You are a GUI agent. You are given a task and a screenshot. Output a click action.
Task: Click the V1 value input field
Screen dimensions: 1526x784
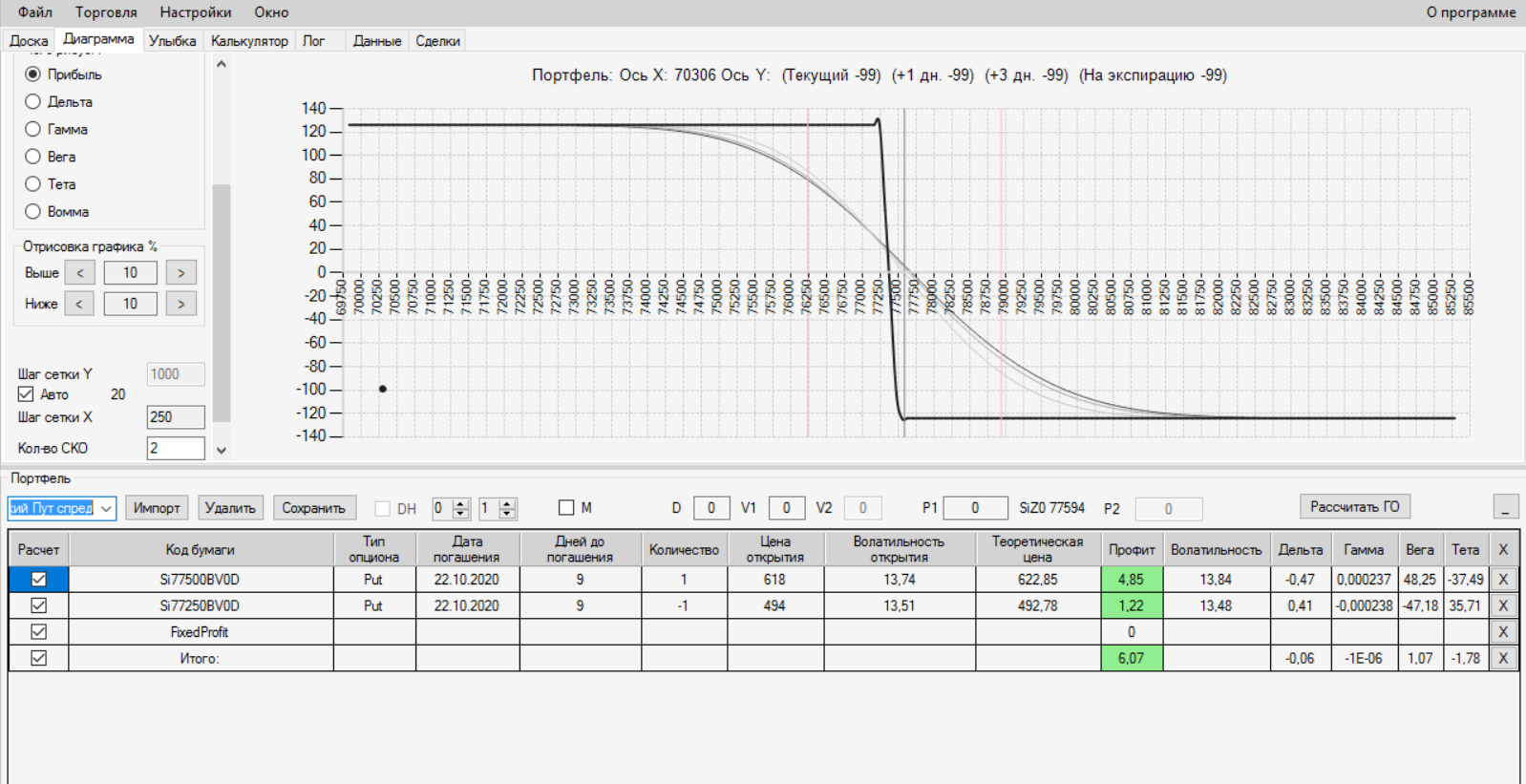point(787,508)
